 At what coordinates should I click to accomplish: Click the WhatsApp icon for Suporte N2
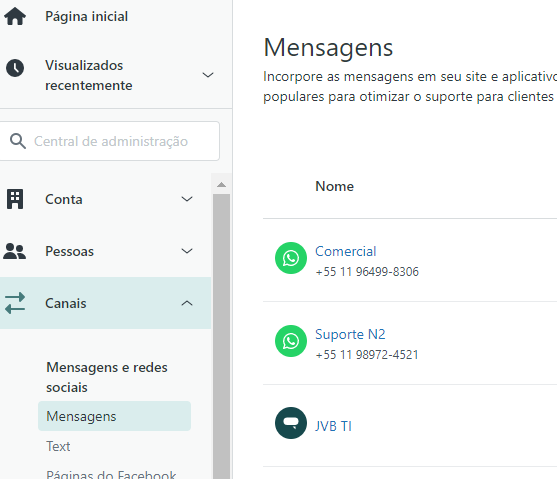tap(291, 341)
